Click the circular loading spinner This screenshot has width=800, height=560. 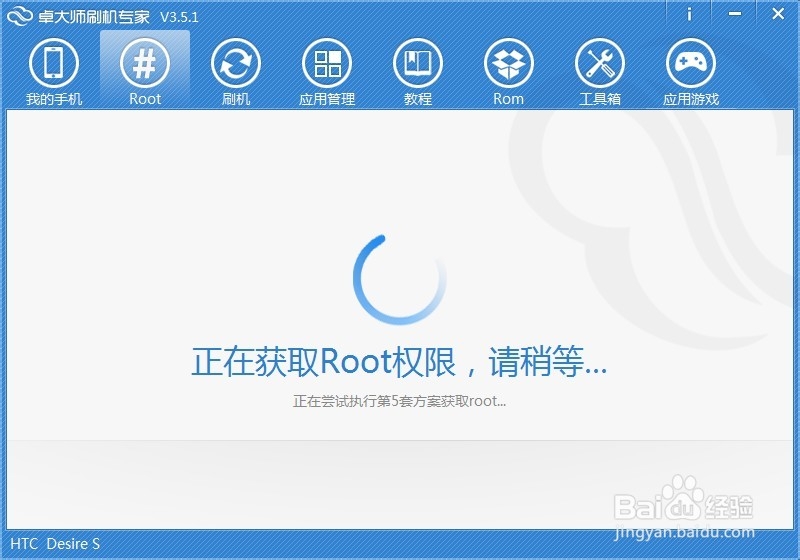point(399,279)
